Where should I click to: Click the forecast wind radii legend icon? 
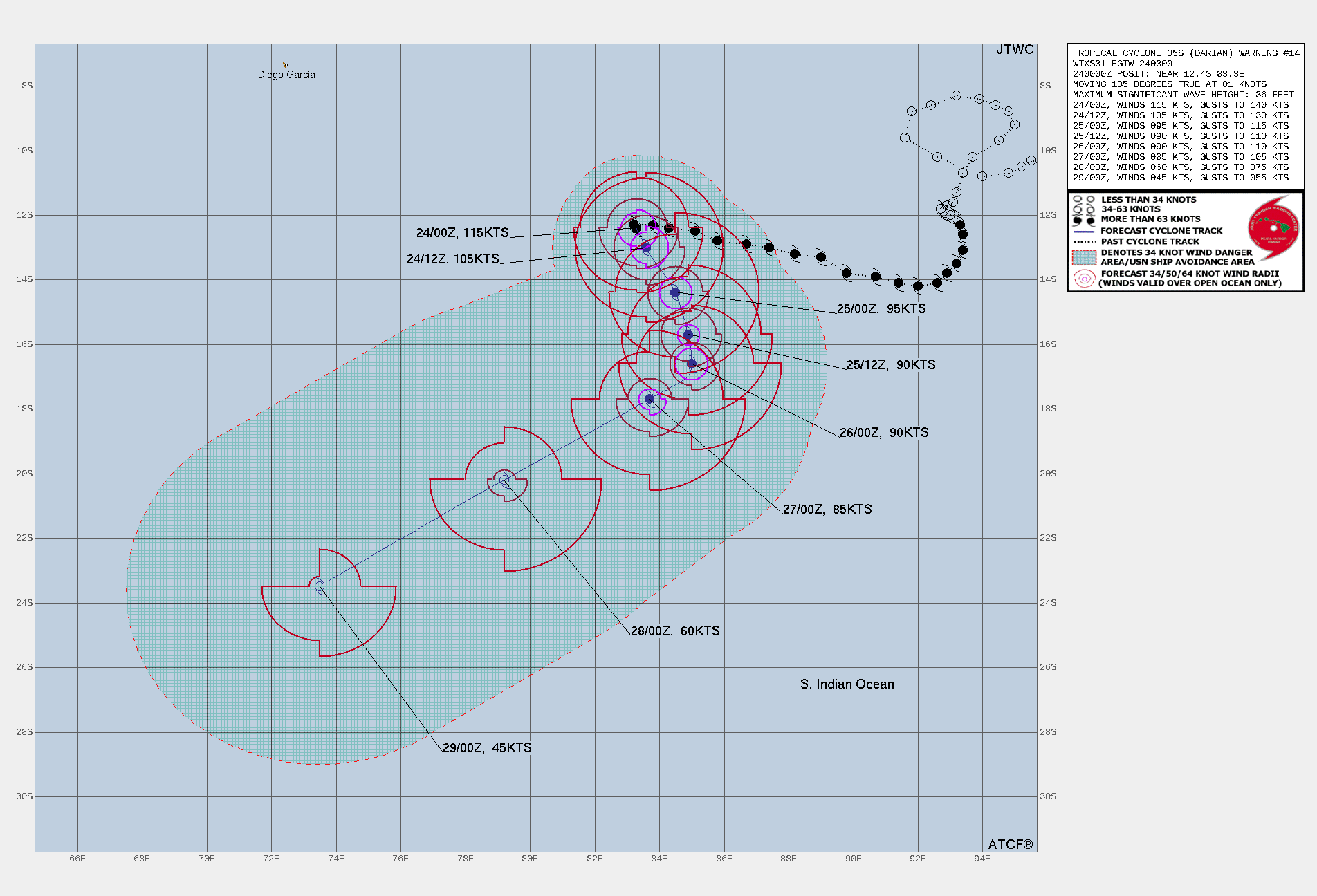[1084, 279]
